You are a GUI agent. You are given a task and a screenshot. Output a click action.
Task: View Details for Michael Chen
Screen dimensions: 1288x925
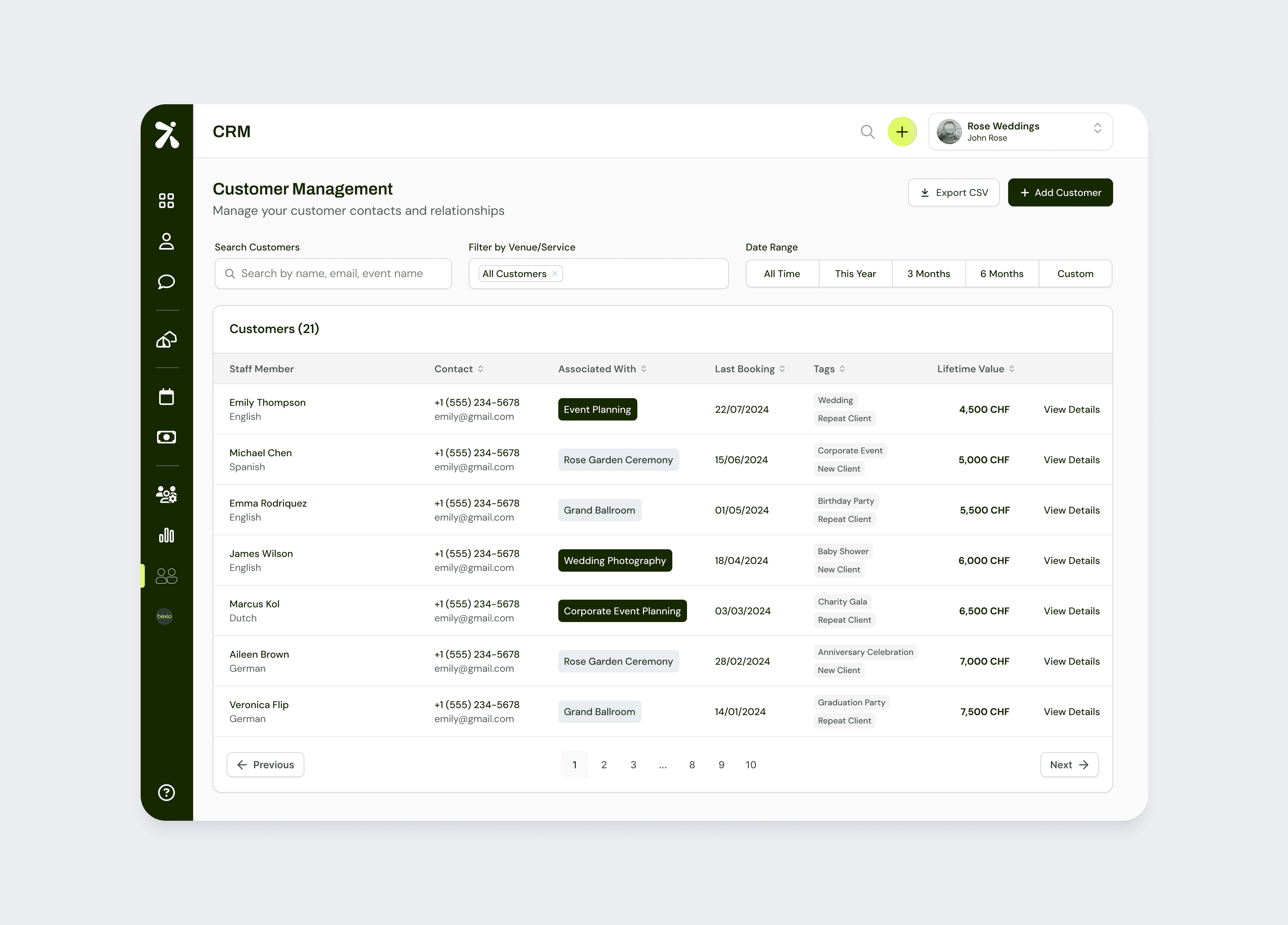(1071, 460)
